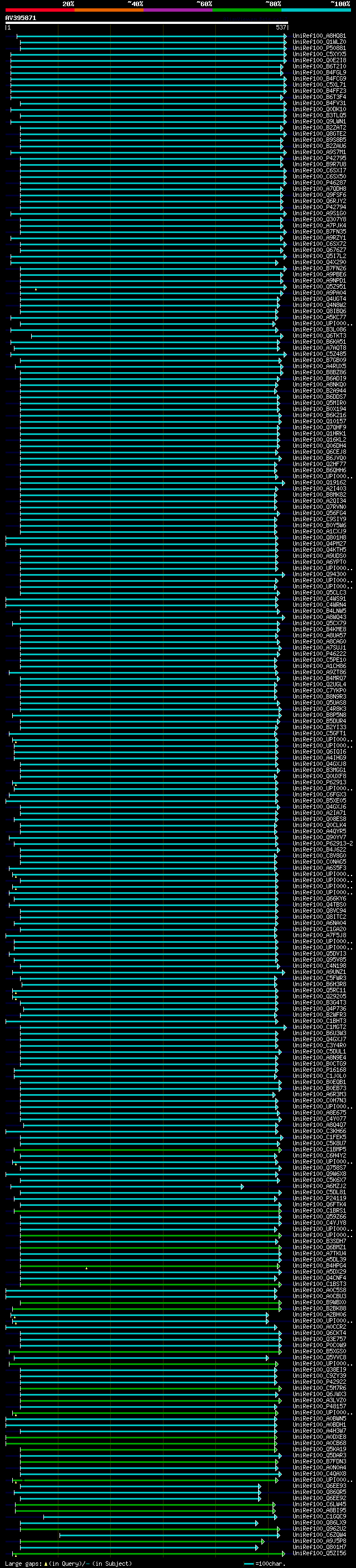Select hit UniRef100_B9S8B5

click(319, 140)
